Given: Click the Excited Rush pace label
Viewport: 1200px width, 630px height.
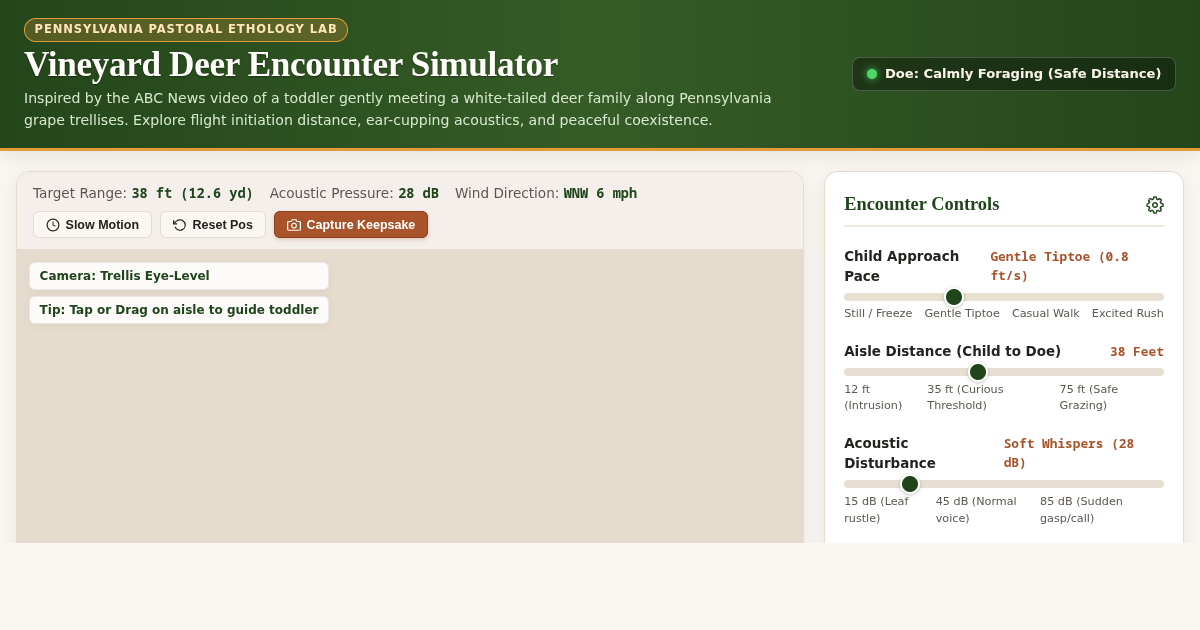Looking at the screenshot, I should 1128,314.
